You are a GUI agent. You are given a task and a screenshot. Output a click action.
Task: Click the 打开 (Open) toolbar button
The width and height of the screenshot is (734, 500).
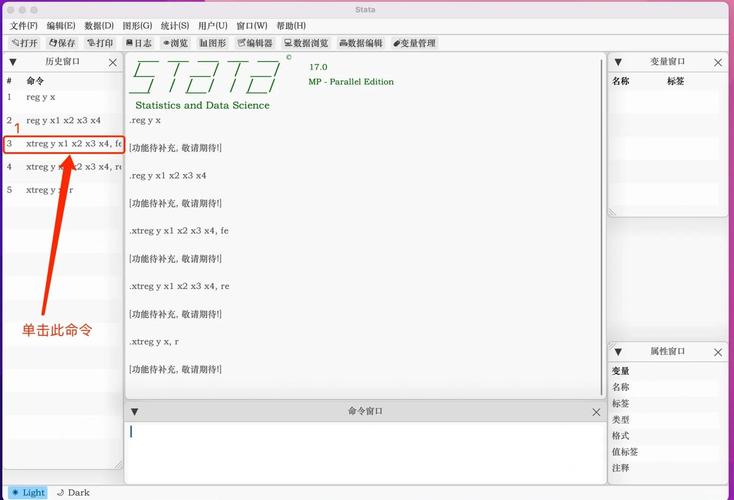(x=25, y=43)
